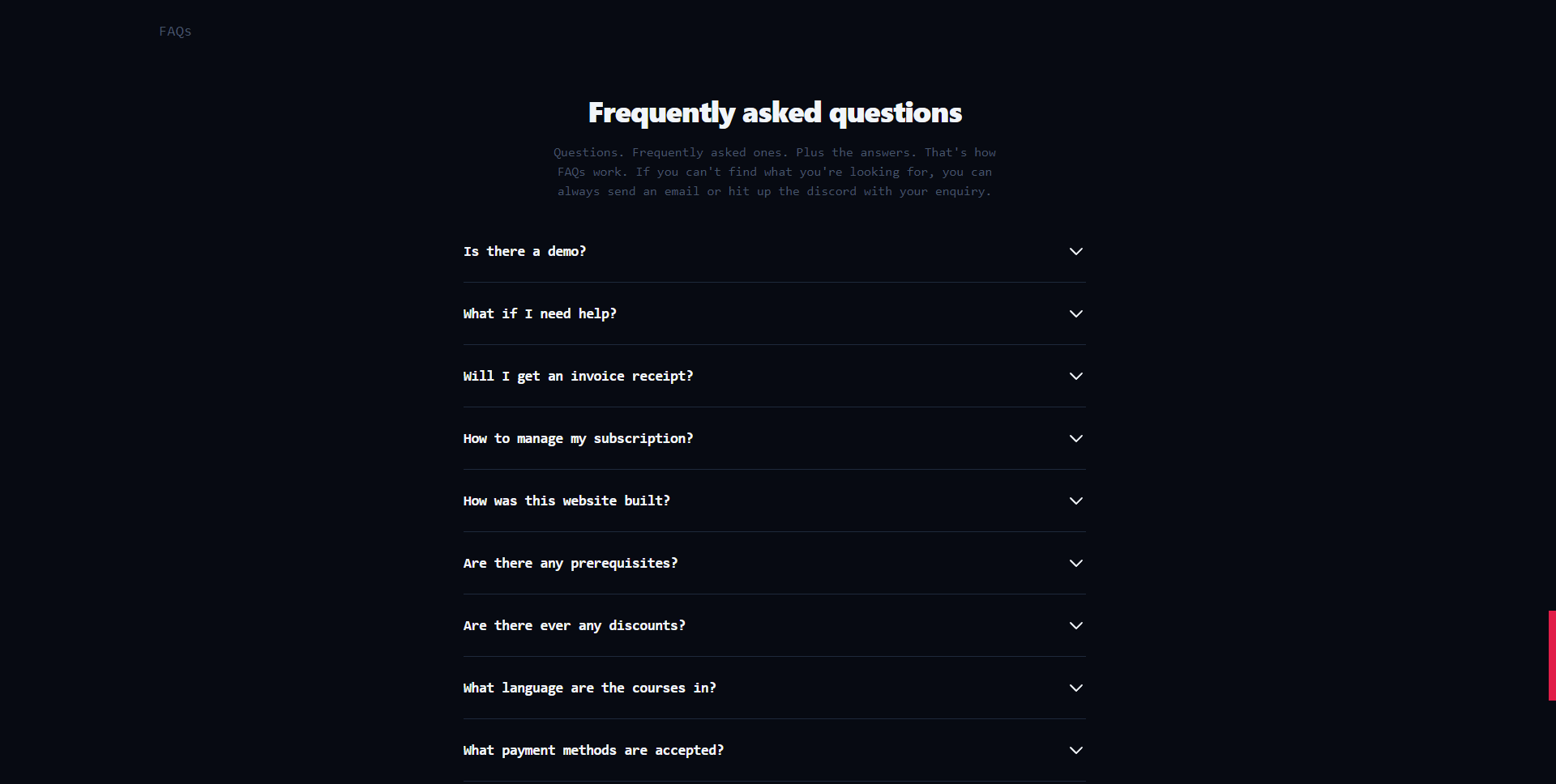Select the FAQs navigation item

[x=174, y=31]
